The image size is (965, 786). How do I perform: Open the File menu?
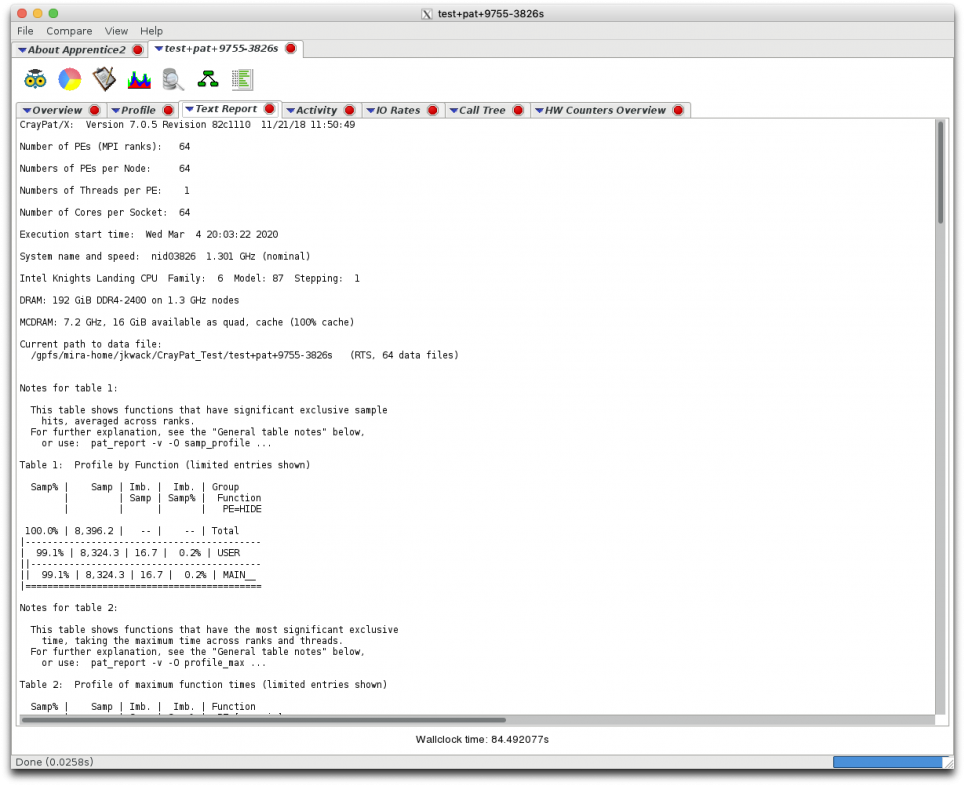(25, 31)
